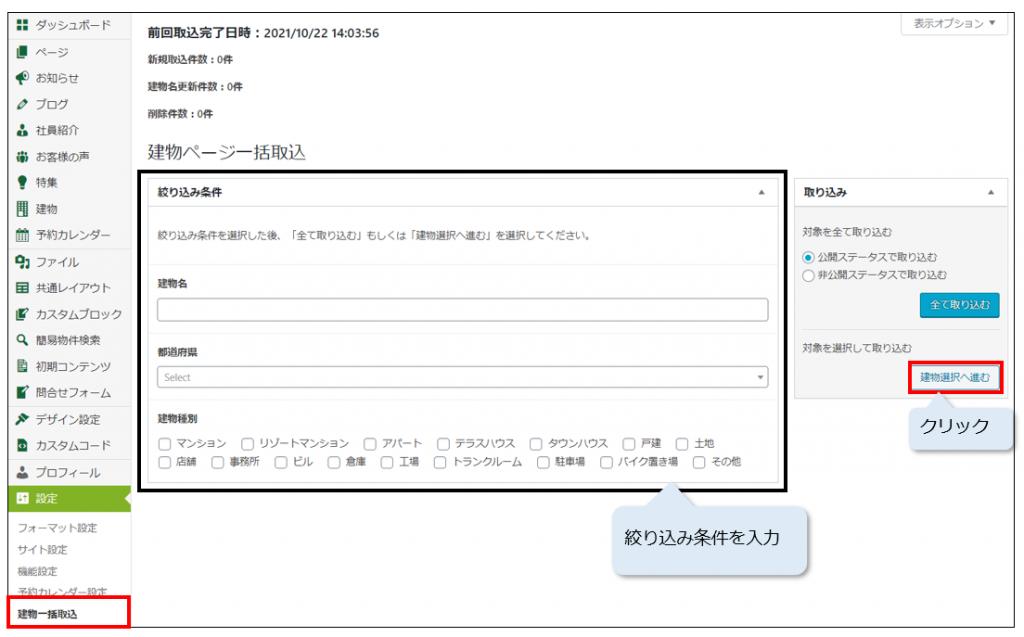Image resolution: width=1024 pixels, height=637 pixels.
Task: Click the 全て取り込む button
Action: pos(959,305)
